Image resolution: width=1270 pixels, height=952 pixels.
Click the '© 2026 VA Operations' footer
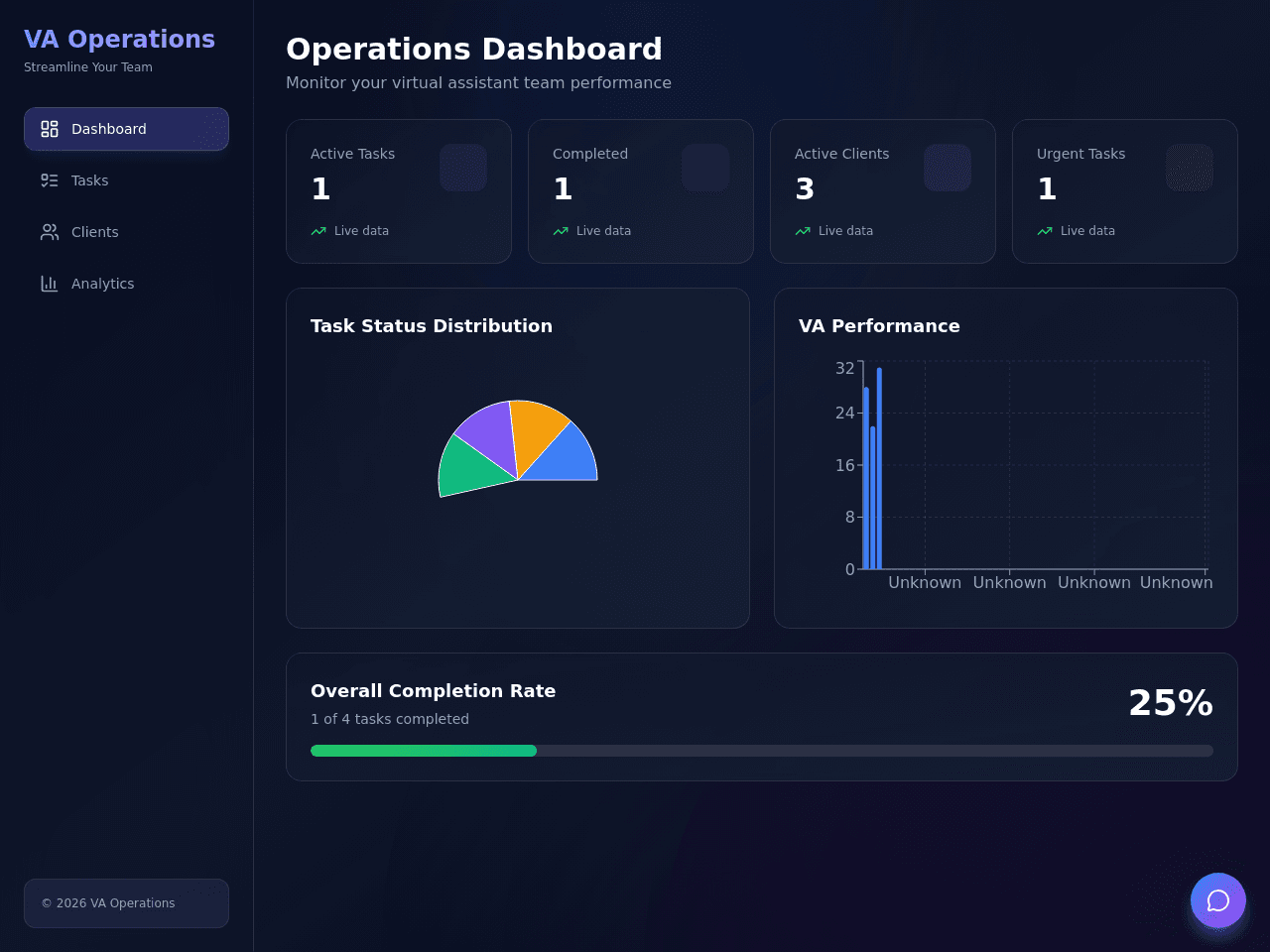(108, 903)
